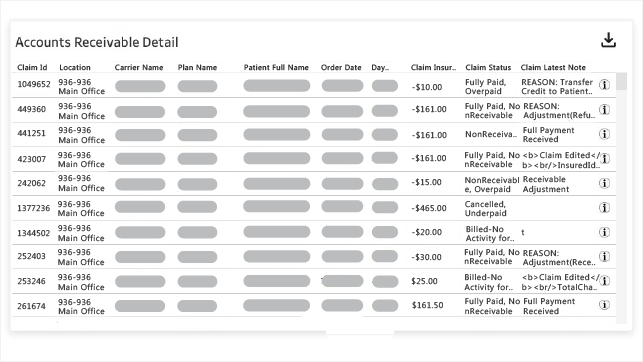Select claim id 441251

point(31,133)
